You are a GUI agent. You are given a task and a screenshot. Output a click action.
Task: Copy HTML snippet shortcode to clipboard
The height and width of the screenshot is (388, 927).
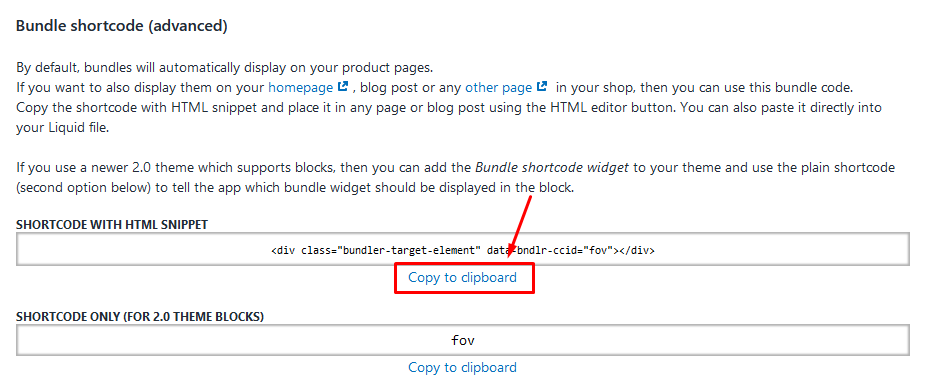tap(462, 277)
